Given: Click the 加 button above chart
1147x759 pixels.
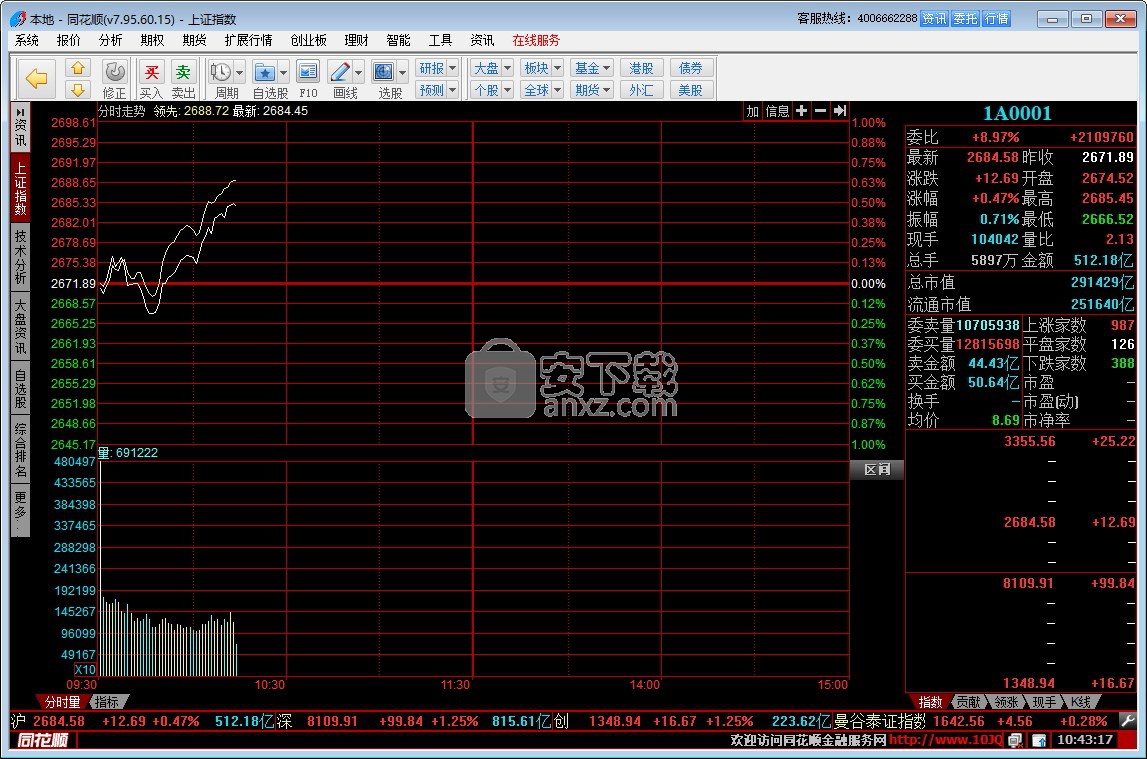Looking at the screenshot, I should point(753,111).
